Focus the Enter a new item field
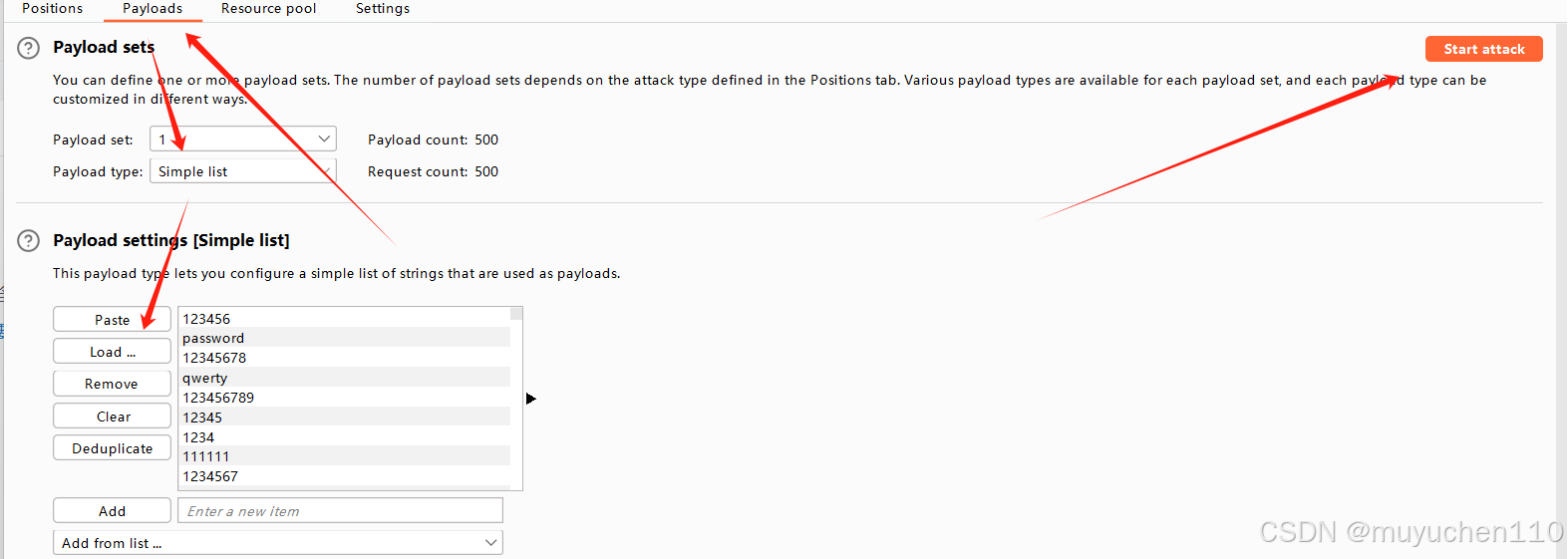The image size is (1568, 559). 340,511
